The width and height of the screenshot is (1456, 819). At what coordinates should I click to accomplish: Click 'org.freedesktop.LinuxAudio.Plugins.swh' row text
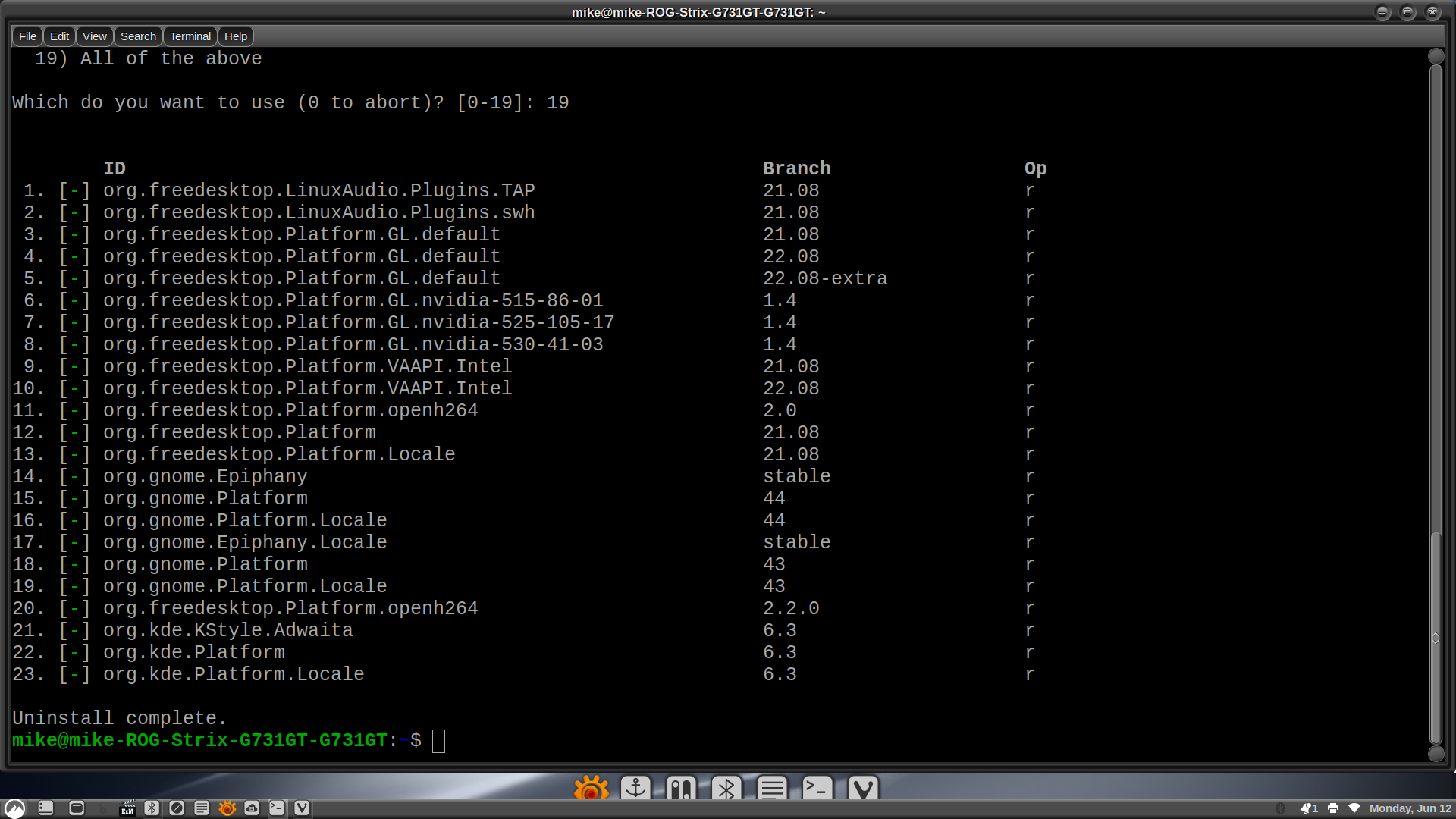click(319, 212)
